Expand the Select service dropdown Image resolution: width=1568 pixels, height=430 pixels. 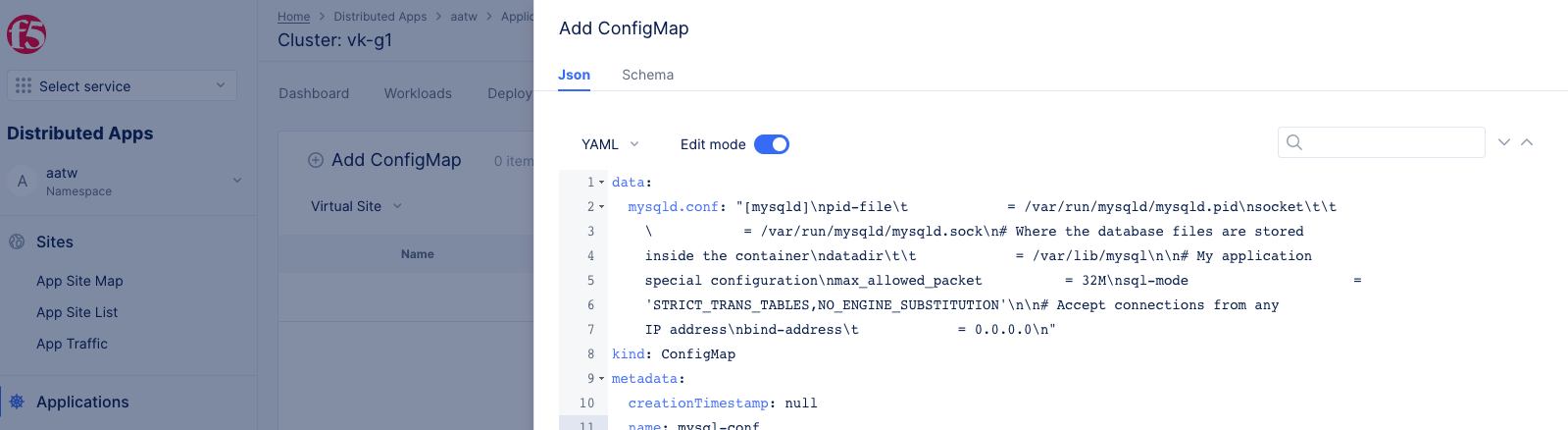click(122, 86)
